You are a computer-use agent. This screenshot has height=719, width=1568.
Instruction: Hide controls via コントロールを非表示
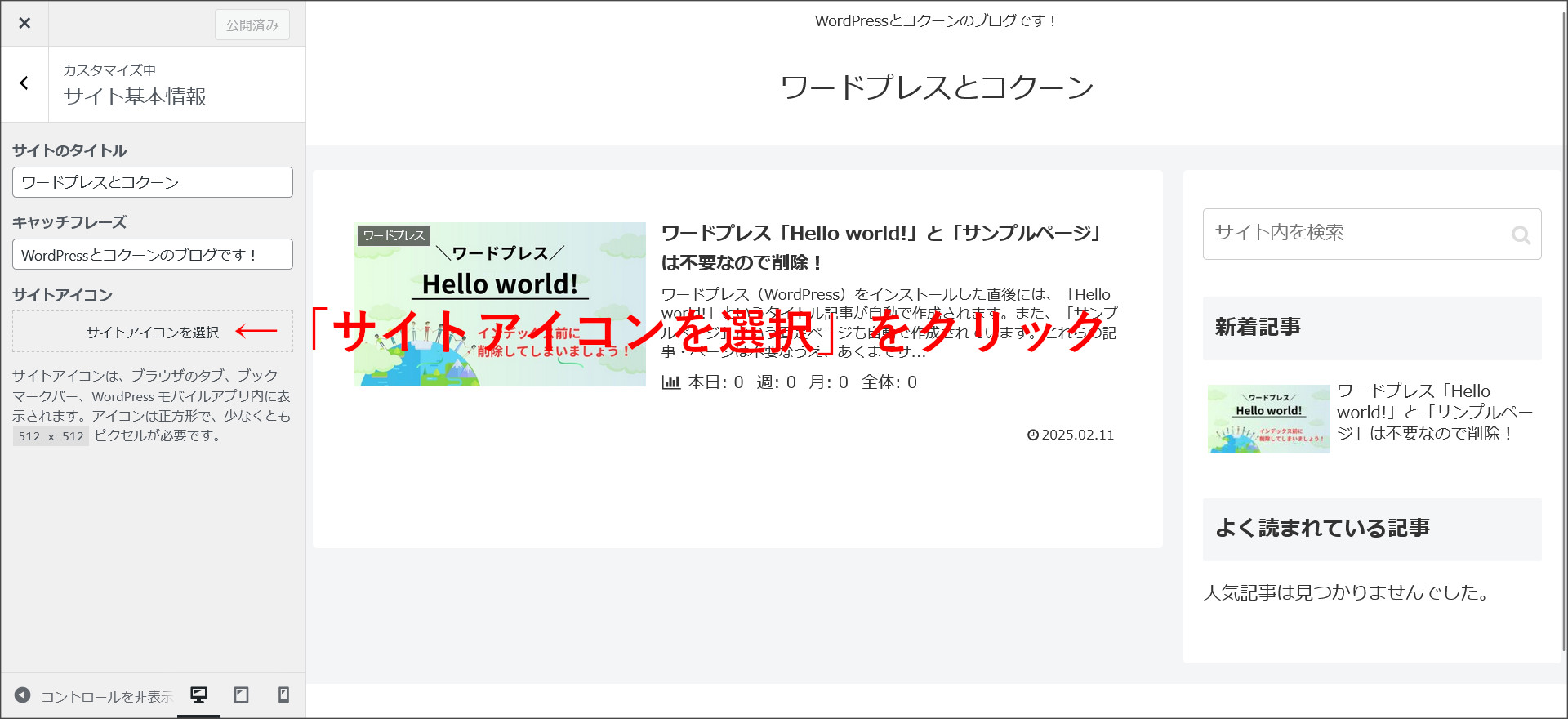tap(107, 696)
